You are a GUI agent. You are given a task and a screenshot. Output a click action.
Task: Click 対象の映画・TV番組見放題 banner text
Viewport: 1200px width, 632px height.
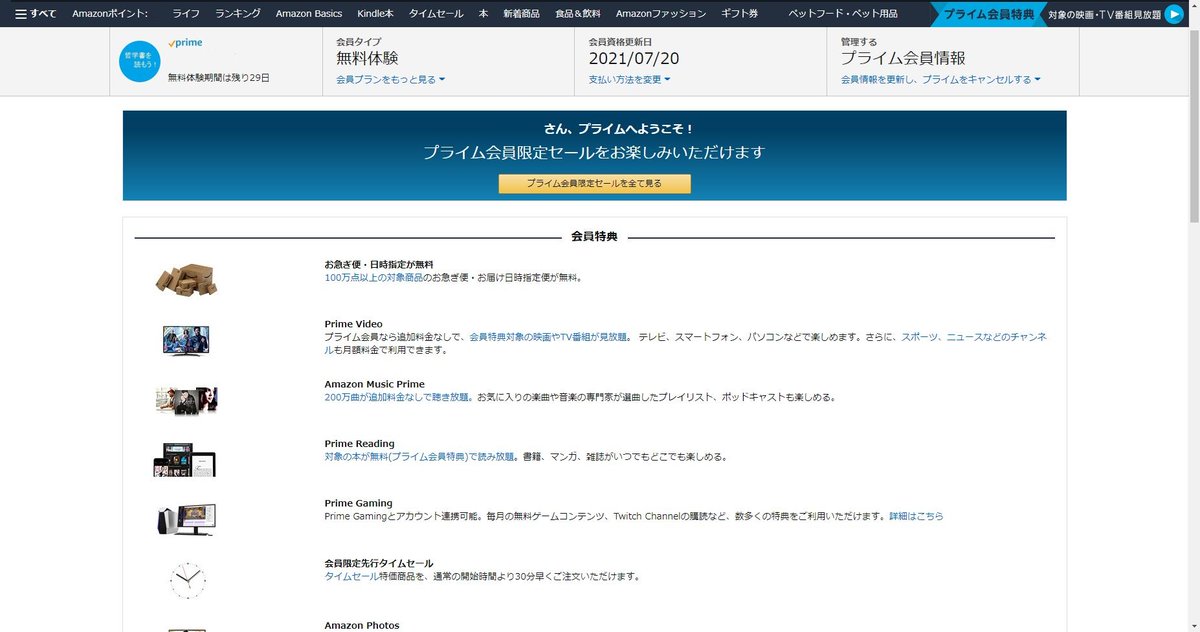point(1104,15)
